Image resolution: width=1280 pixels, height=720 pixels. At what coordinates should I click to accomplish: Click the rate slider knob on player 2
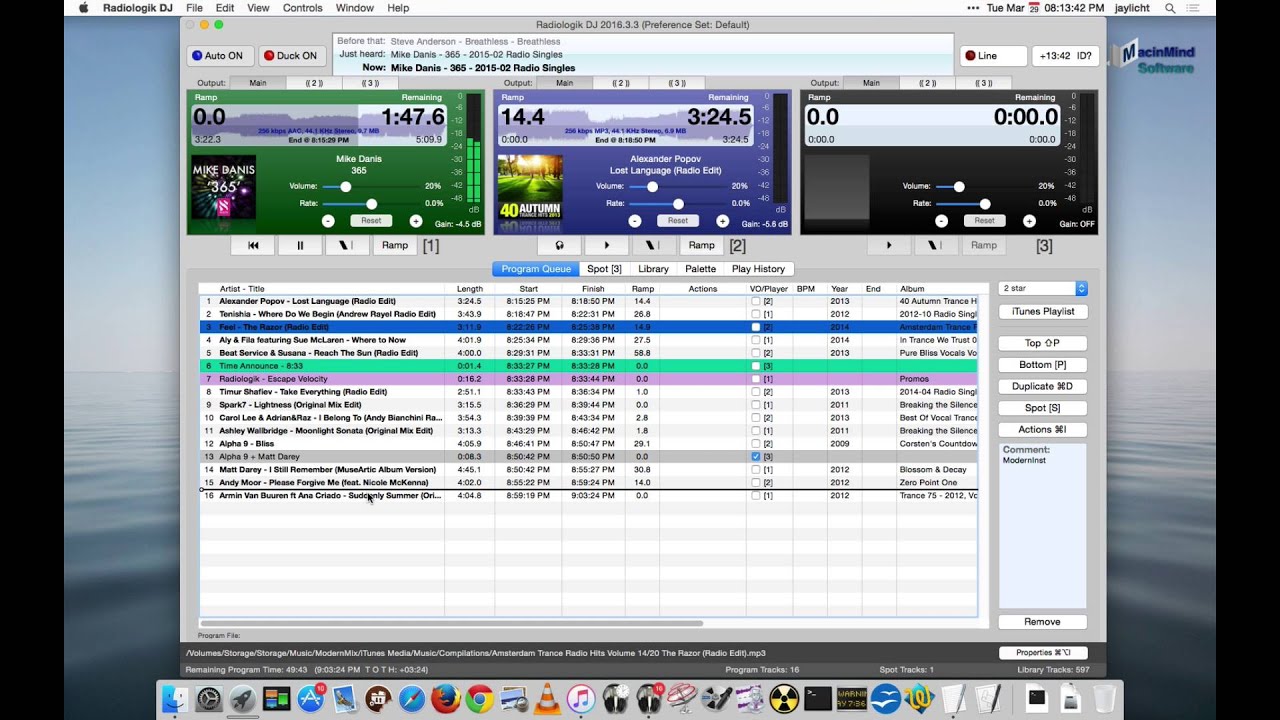678,203
